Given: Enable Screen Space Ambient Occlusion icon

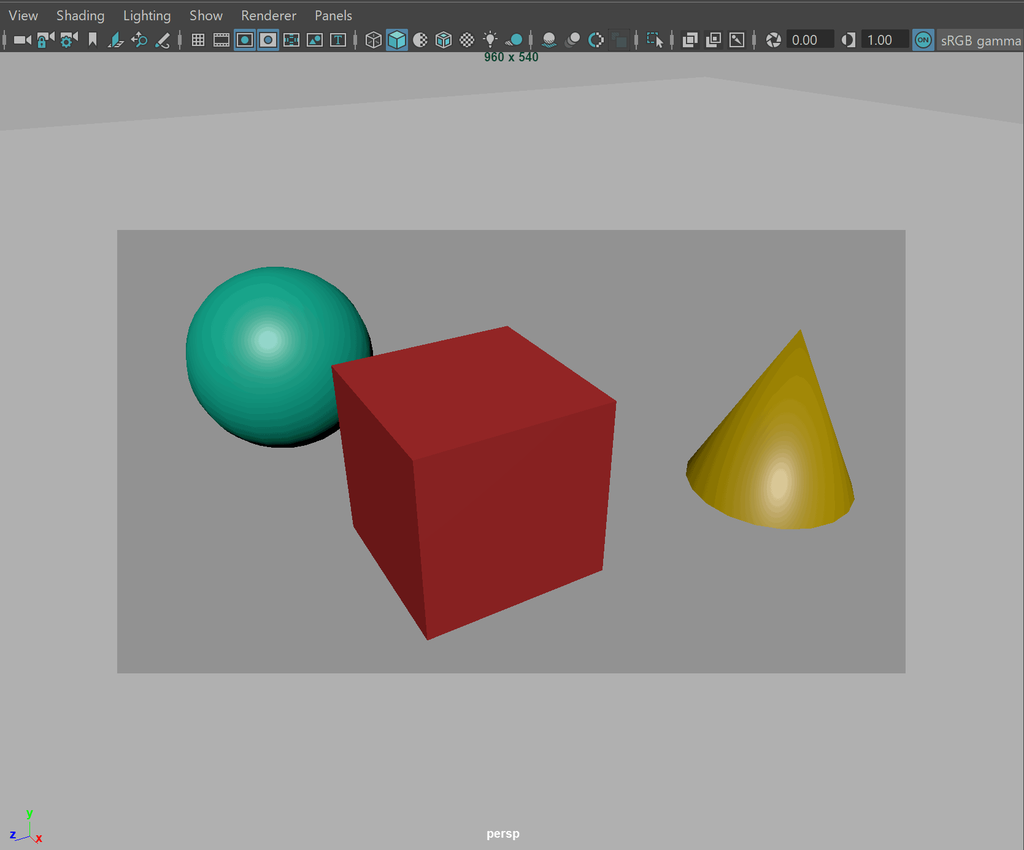Looking at the screenshot, I should (549, 40).
